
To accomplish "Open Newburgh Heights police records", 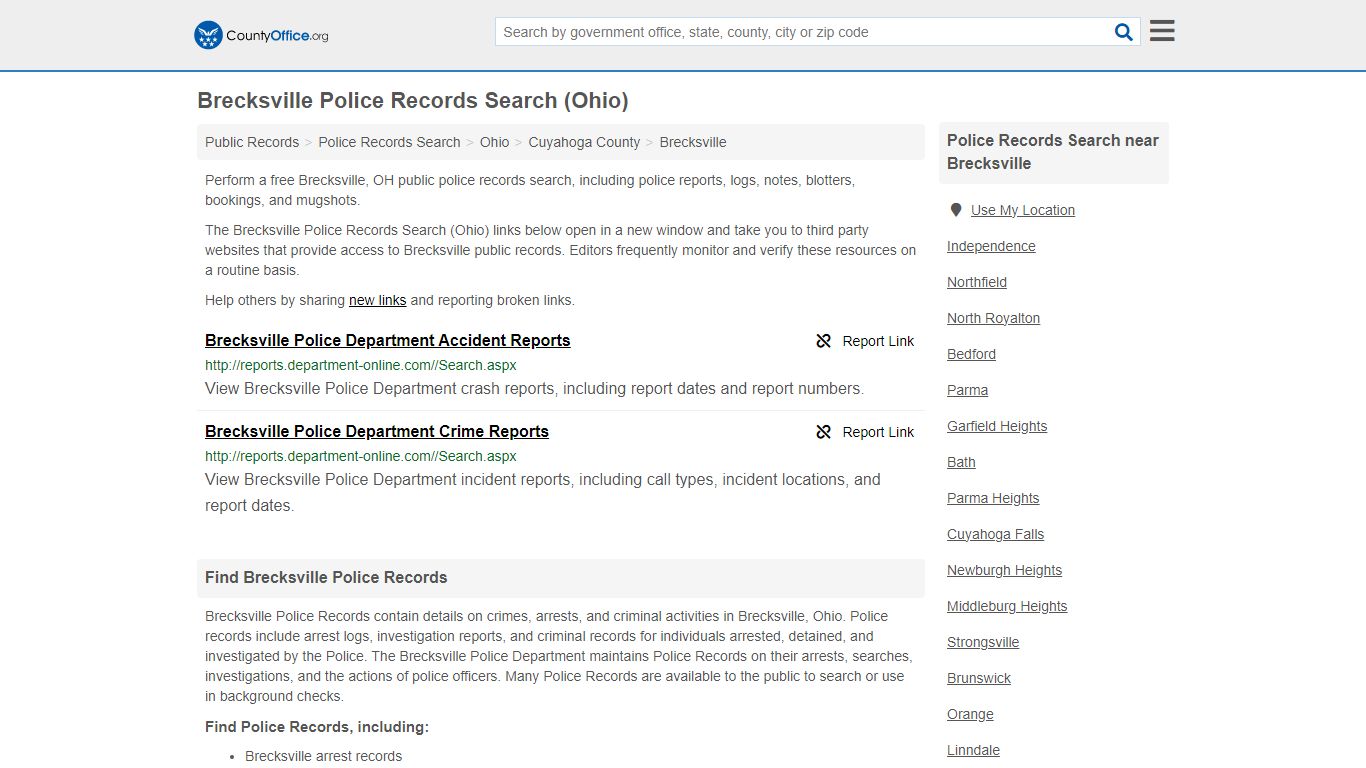I will click(x=1004, y=570).
